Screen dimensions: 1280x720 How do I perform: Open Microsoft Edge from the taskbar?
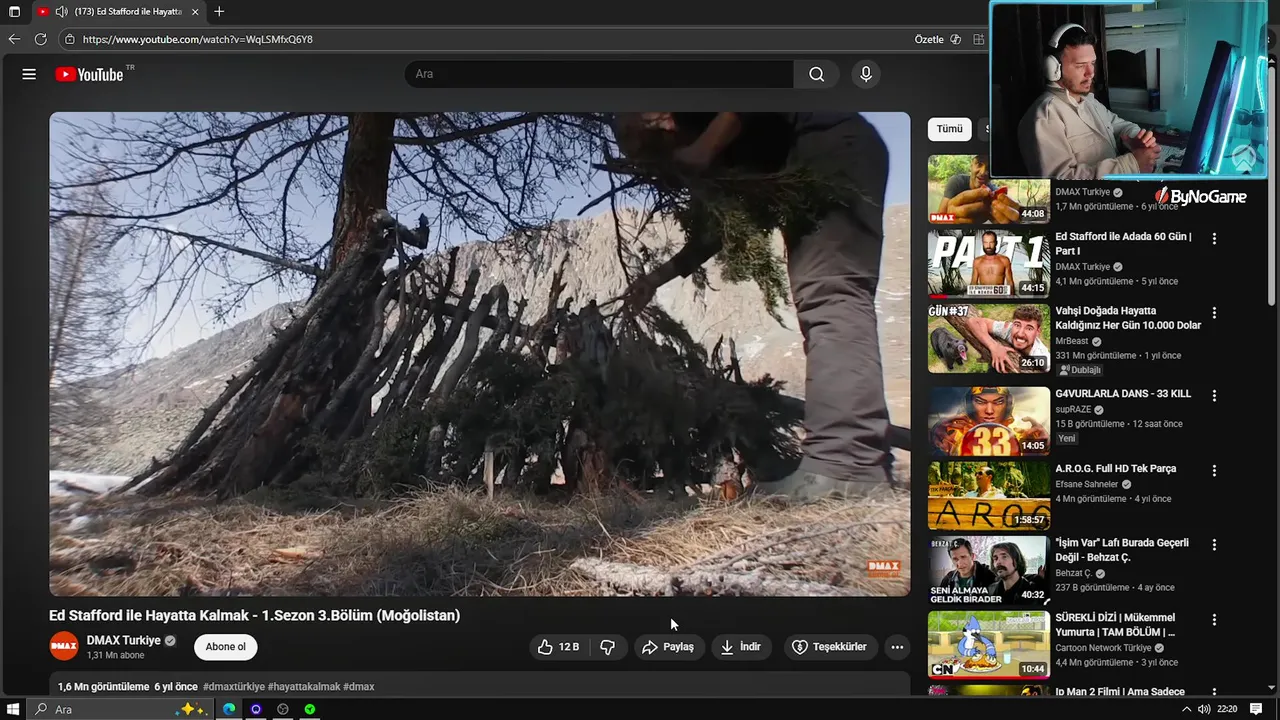(x=229, y=709)
